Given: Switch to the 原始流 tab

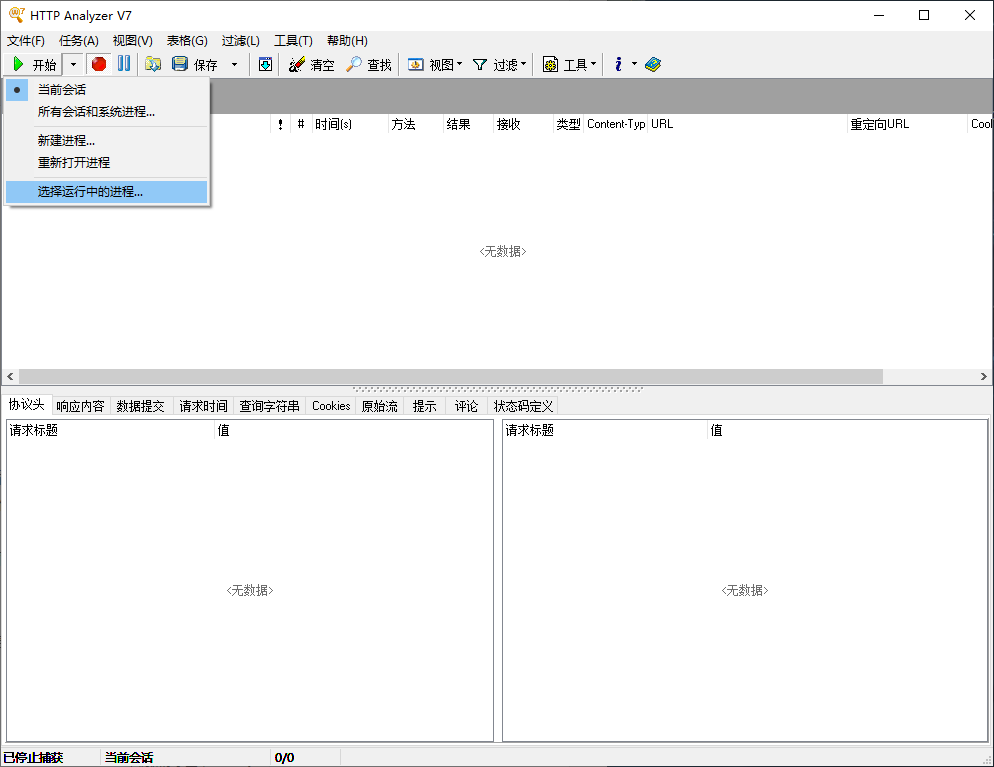Looking at the screenshot, I should point(380,406).
